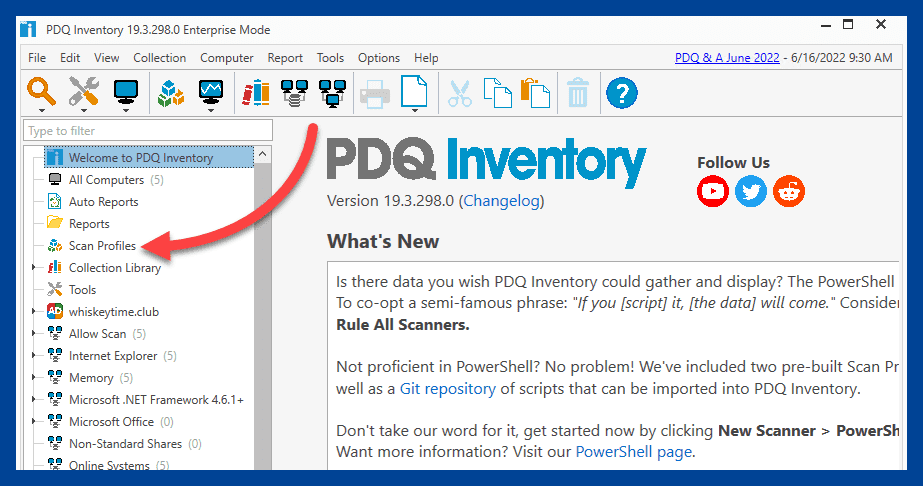Select Welcome to PDQ Inventory in the tree
Viewport: 923px width, 486px height.
tap(150, 158)
